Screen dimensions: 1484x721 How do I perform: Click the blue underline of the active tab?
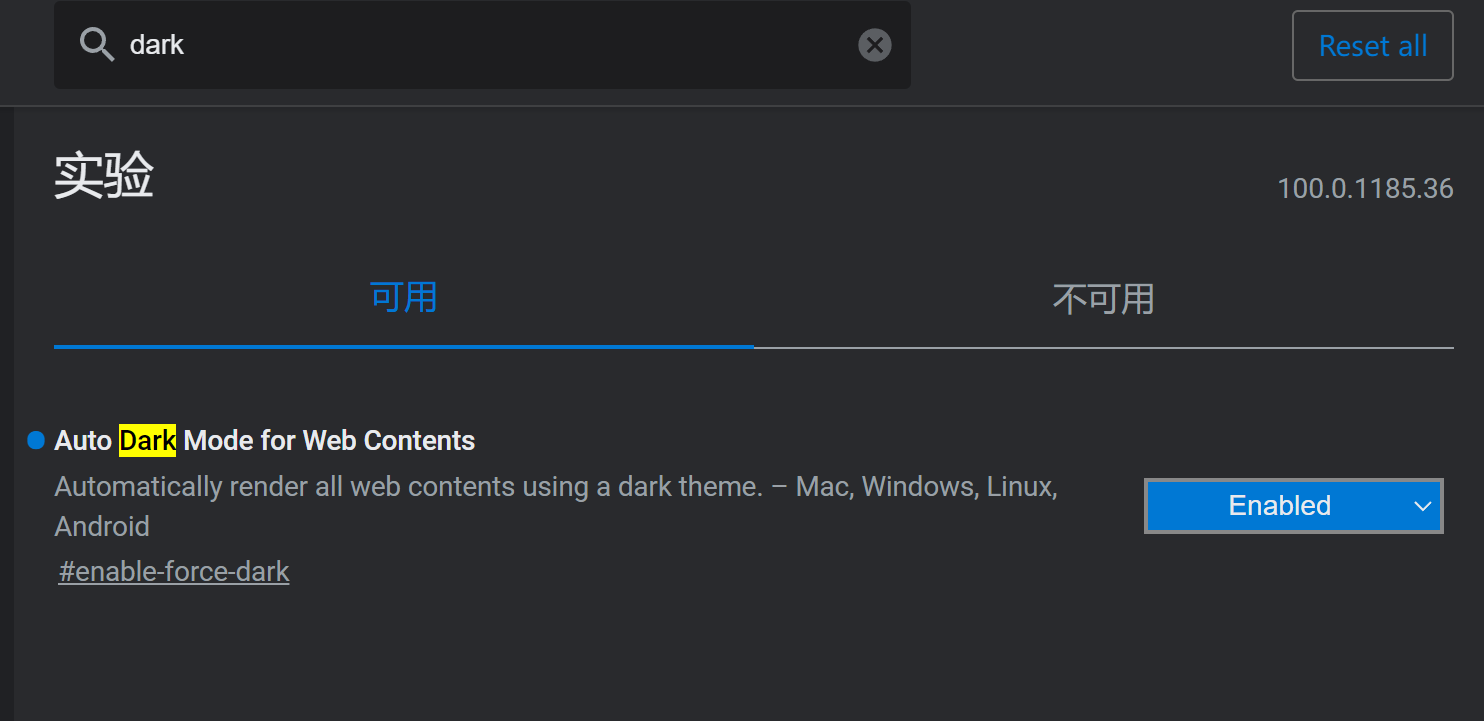(x=403, y=348)
